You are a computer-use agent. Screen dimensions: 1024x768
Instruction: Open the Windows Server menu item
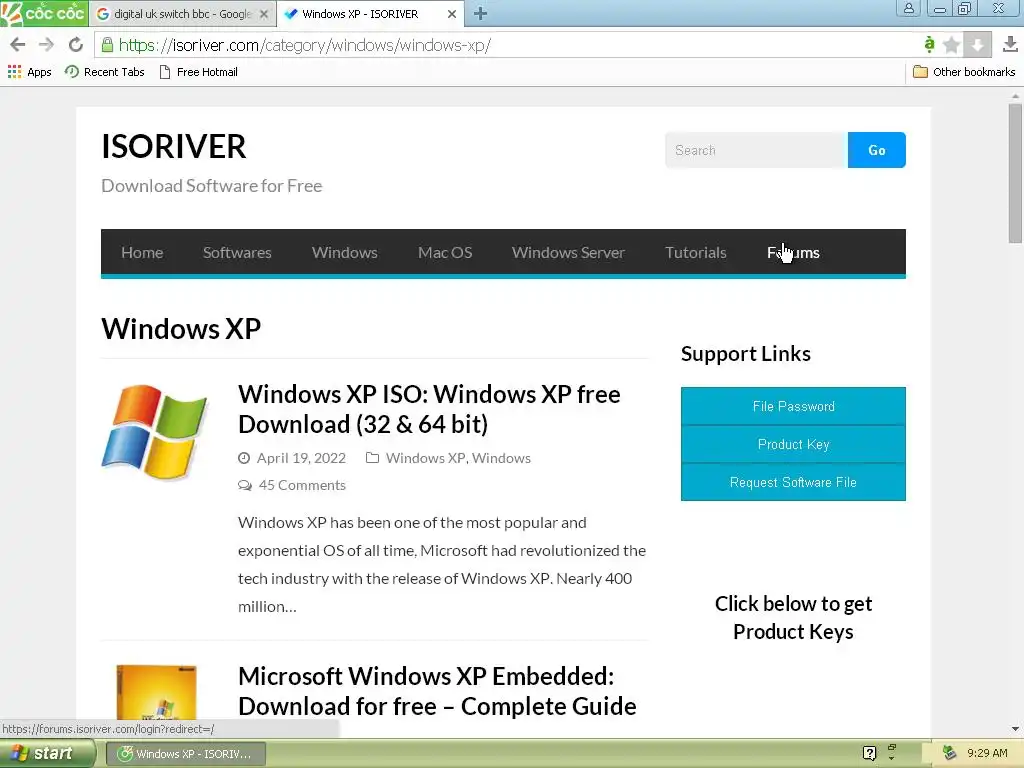pos(568,253)
